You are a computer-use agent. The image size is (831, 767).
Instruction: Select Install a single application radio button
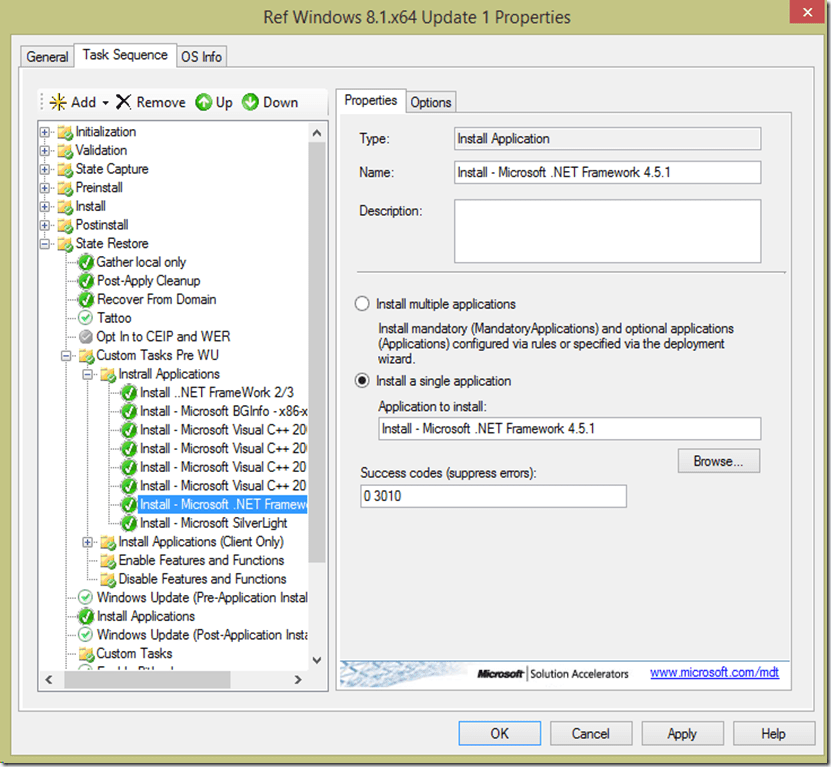(x=362, y=381)
